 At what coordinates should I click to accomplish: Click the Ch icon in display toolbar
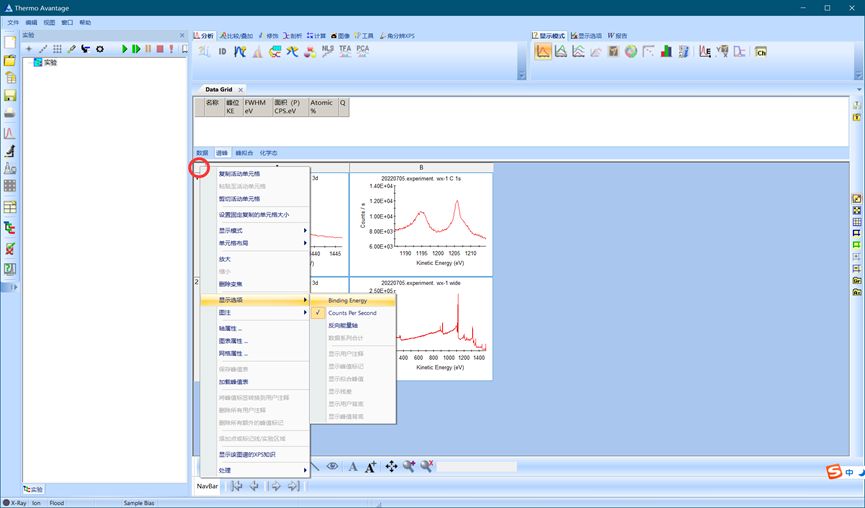760,52
